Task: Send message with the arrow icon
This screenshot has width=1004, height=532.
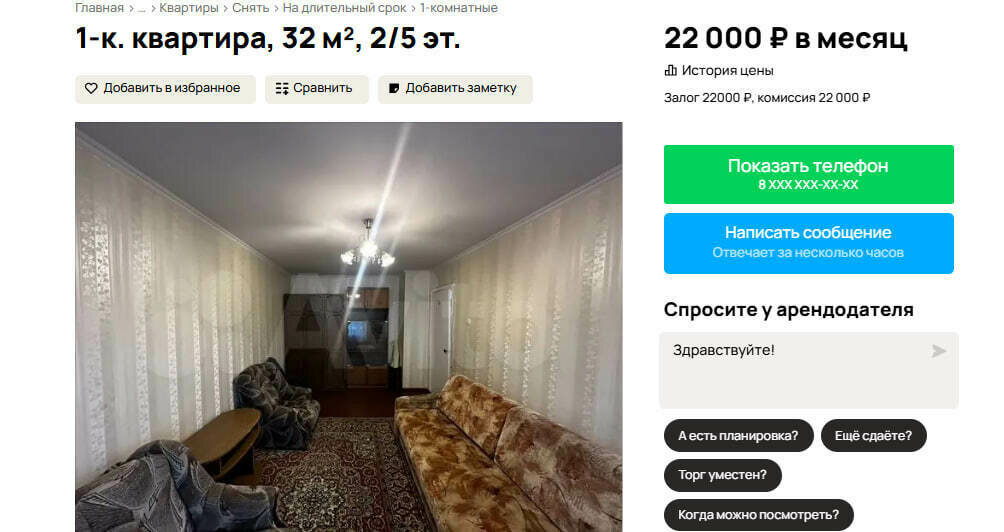Action: point(939,351)
